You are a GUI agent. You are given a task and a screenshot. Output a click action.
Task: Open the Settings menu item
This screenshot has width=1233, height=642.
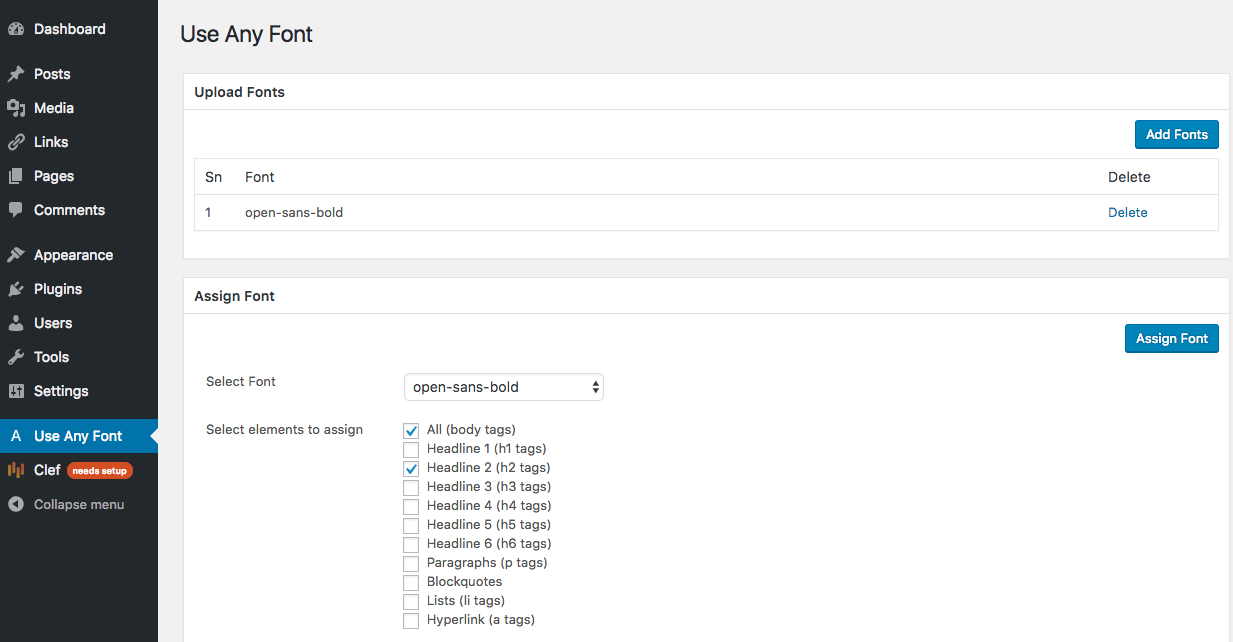[x=79, y=391]
